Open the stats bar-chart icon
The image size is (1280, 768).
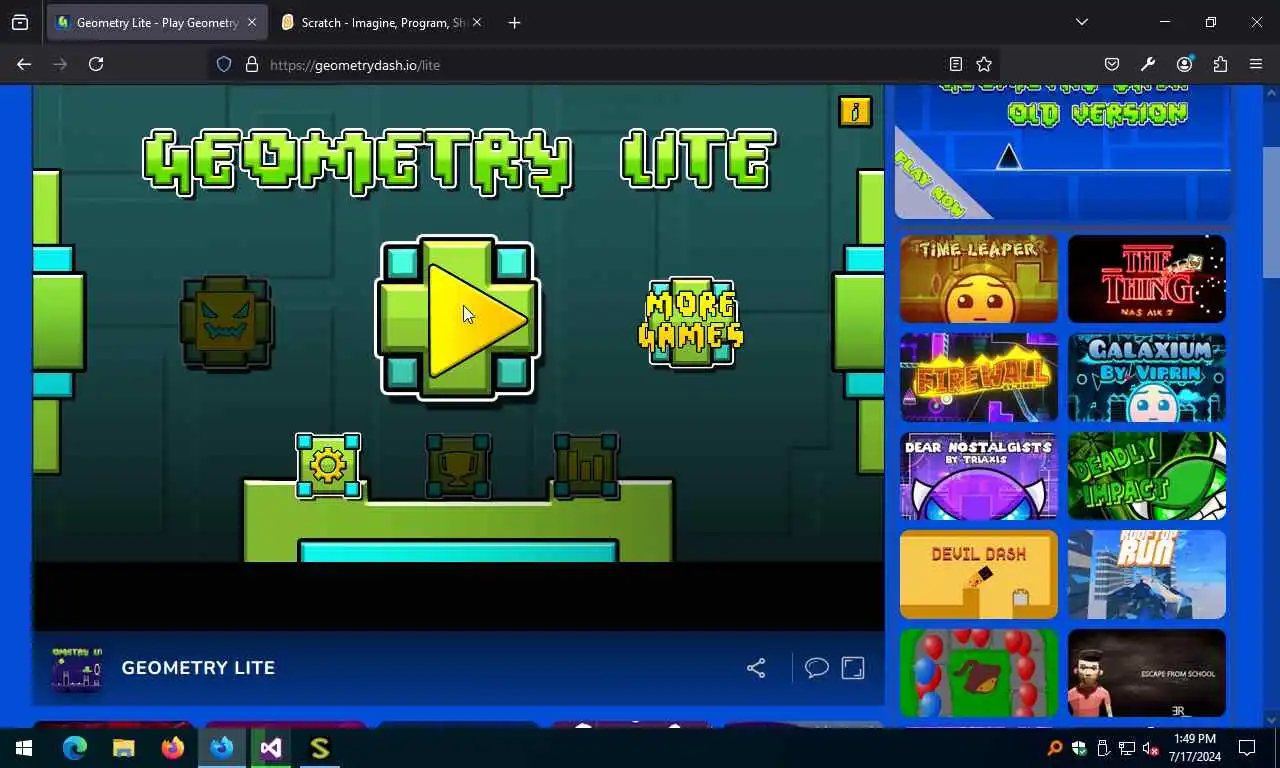[586, 465]
